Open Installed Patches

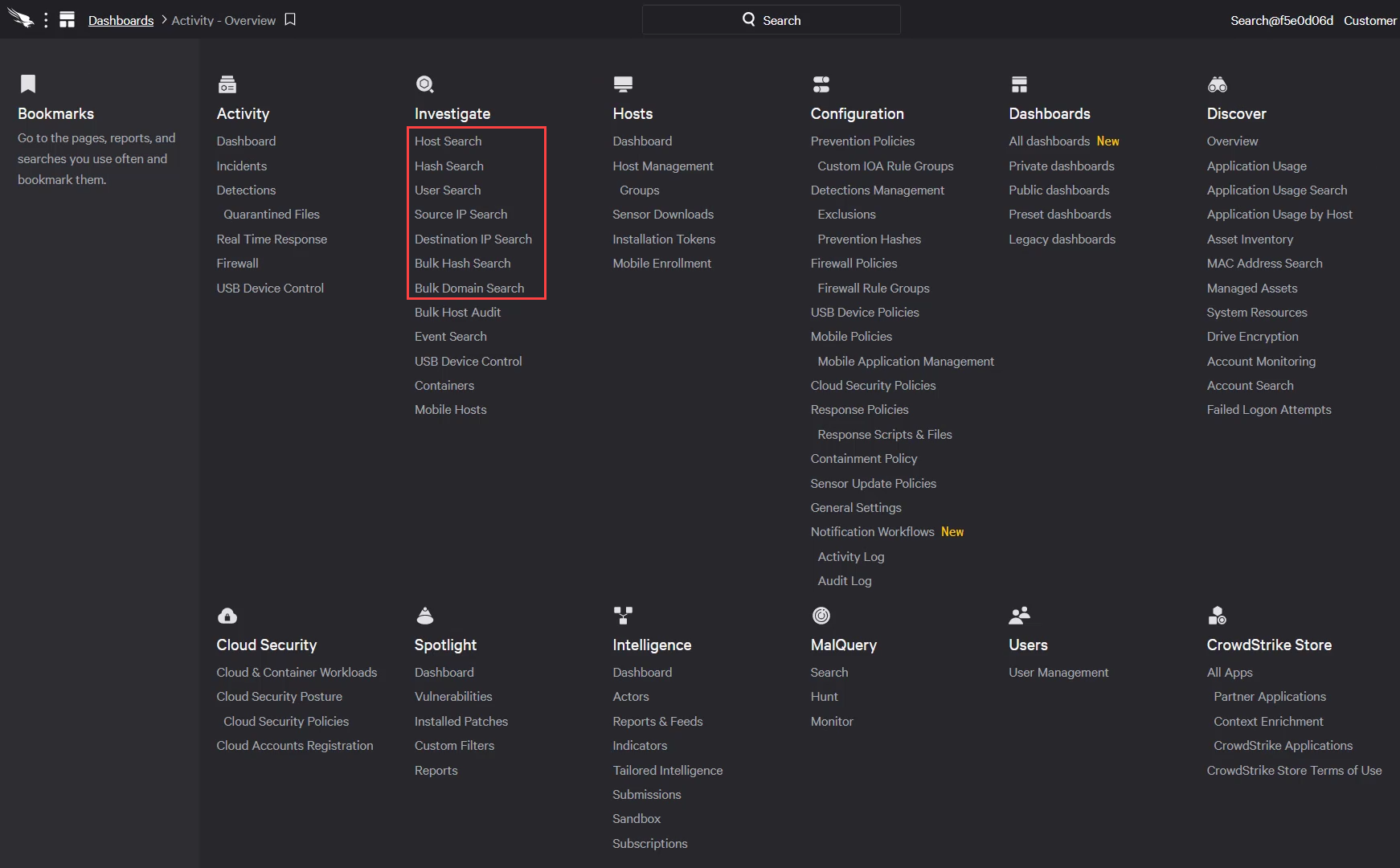tap(461, 722)
